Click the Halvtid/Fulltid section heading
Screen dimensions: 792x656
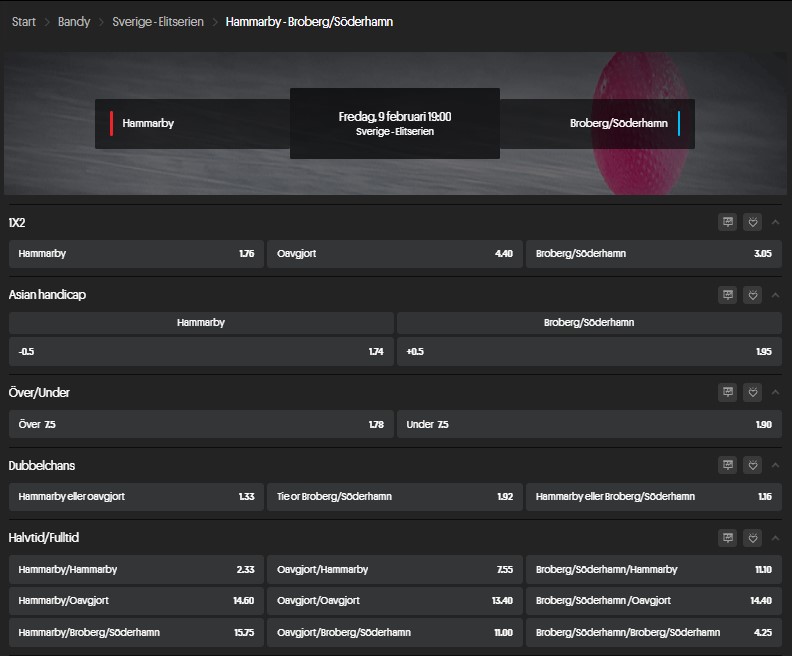(43, 537)
